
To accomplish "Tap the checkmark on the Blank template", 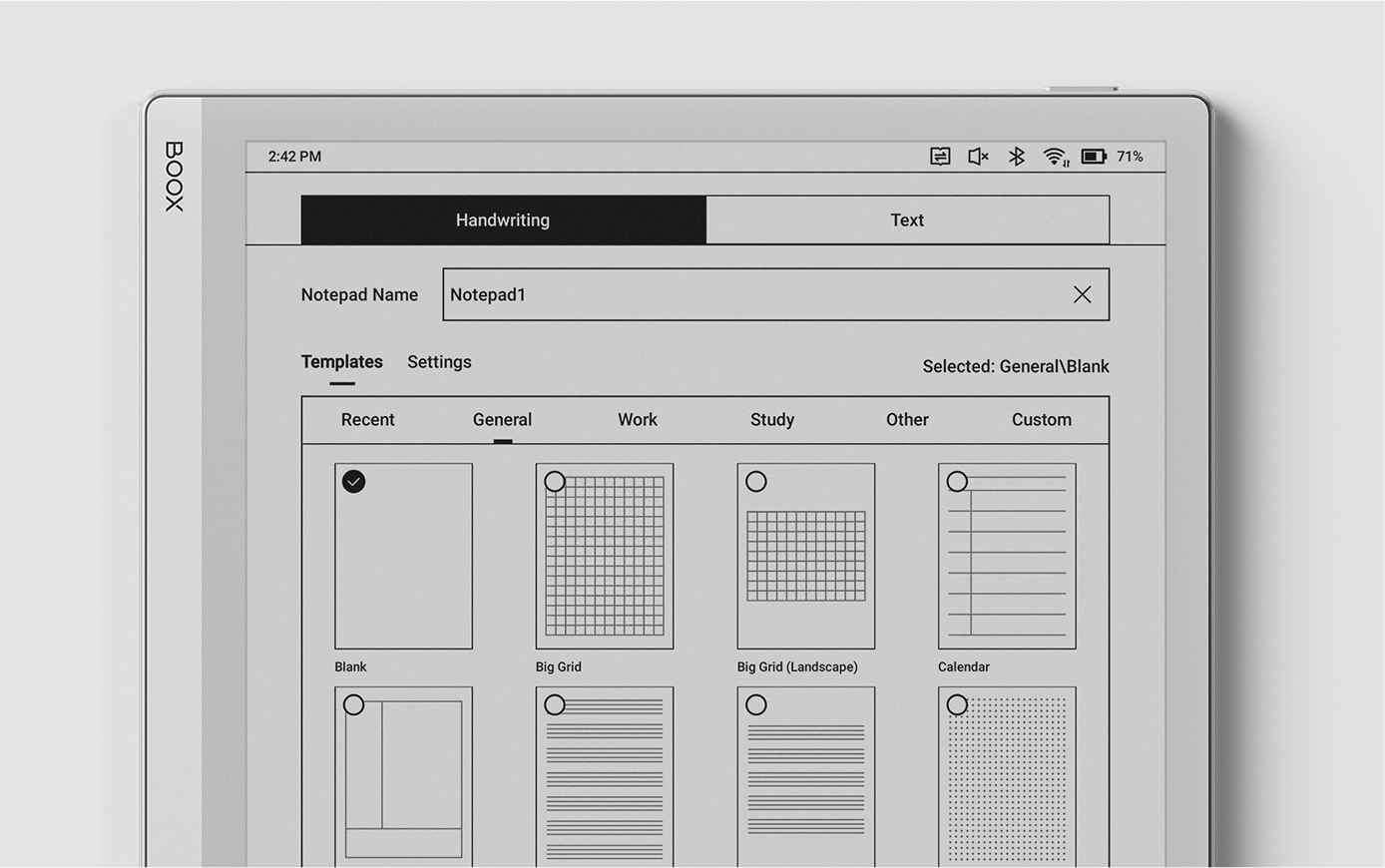I will pos(353,481).
